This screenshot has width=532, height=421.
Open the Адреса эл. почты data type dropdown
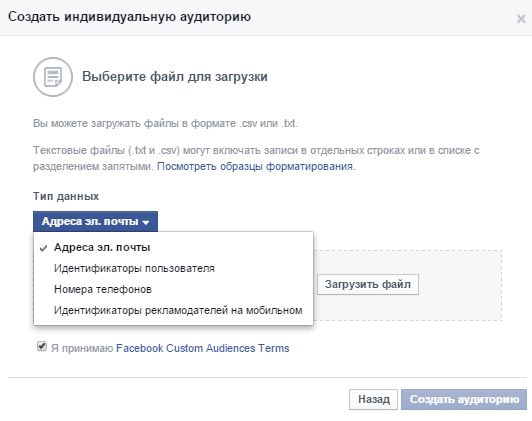point(95,222)
